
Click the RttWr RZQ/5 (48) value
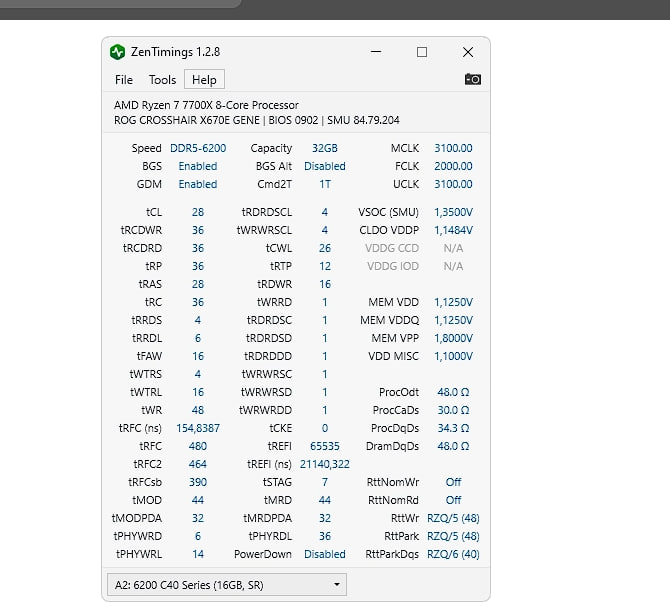point(453,518)
